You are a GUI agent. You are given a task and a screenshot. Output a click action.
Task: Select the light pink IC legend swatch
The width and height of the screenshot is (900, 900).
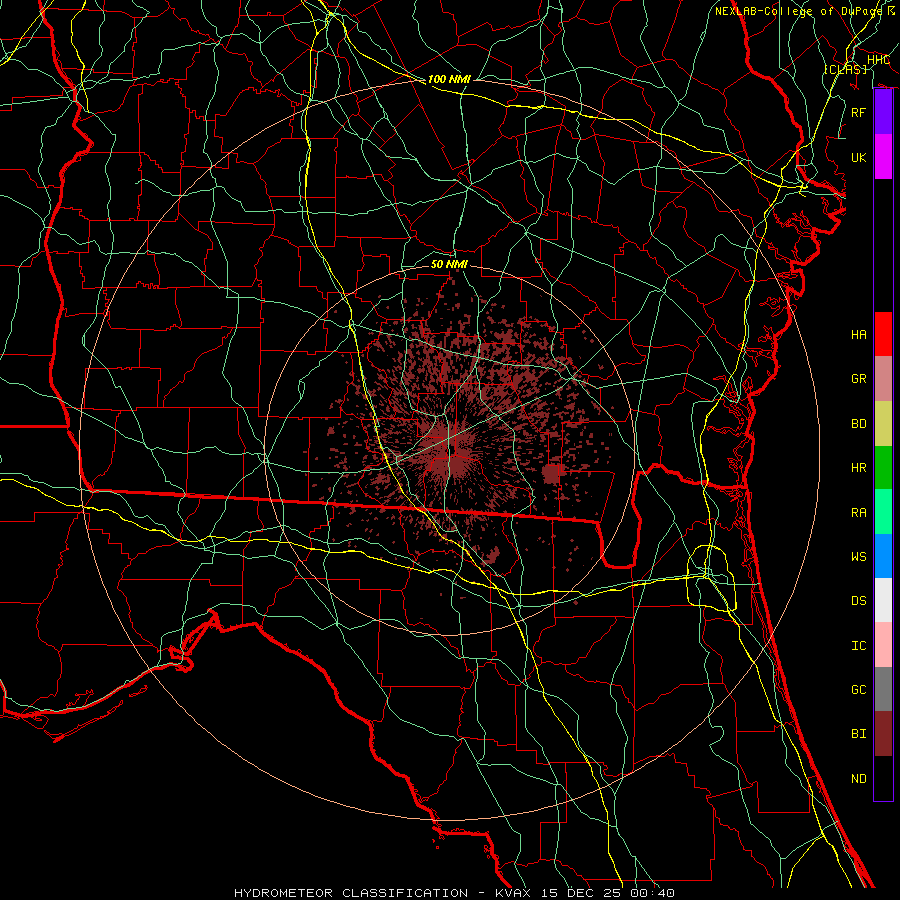pos(883,645)
